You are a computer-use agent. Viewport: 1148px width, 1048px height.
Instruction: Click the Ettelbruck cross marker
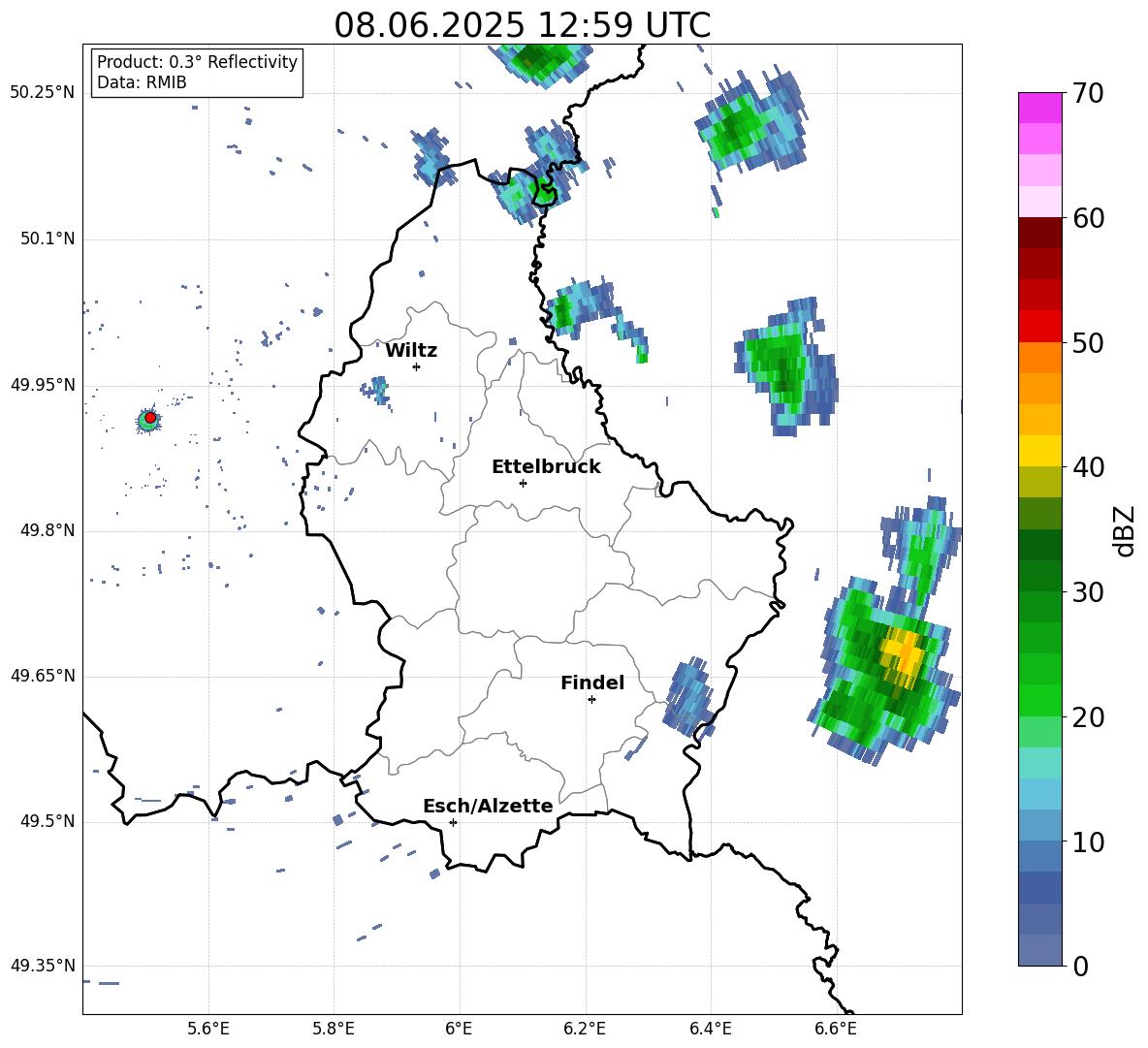pyautogui.click(x=523, y=483)
